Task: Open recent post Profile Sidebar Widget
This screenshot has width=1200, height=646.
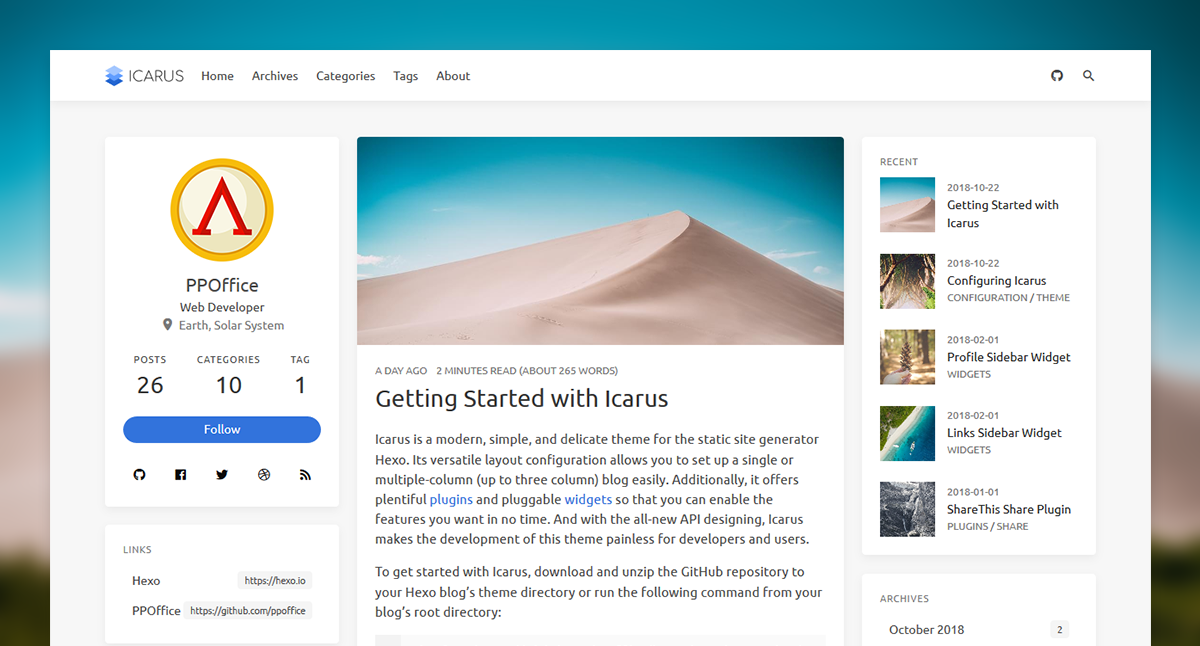Action: point(1009,357)
